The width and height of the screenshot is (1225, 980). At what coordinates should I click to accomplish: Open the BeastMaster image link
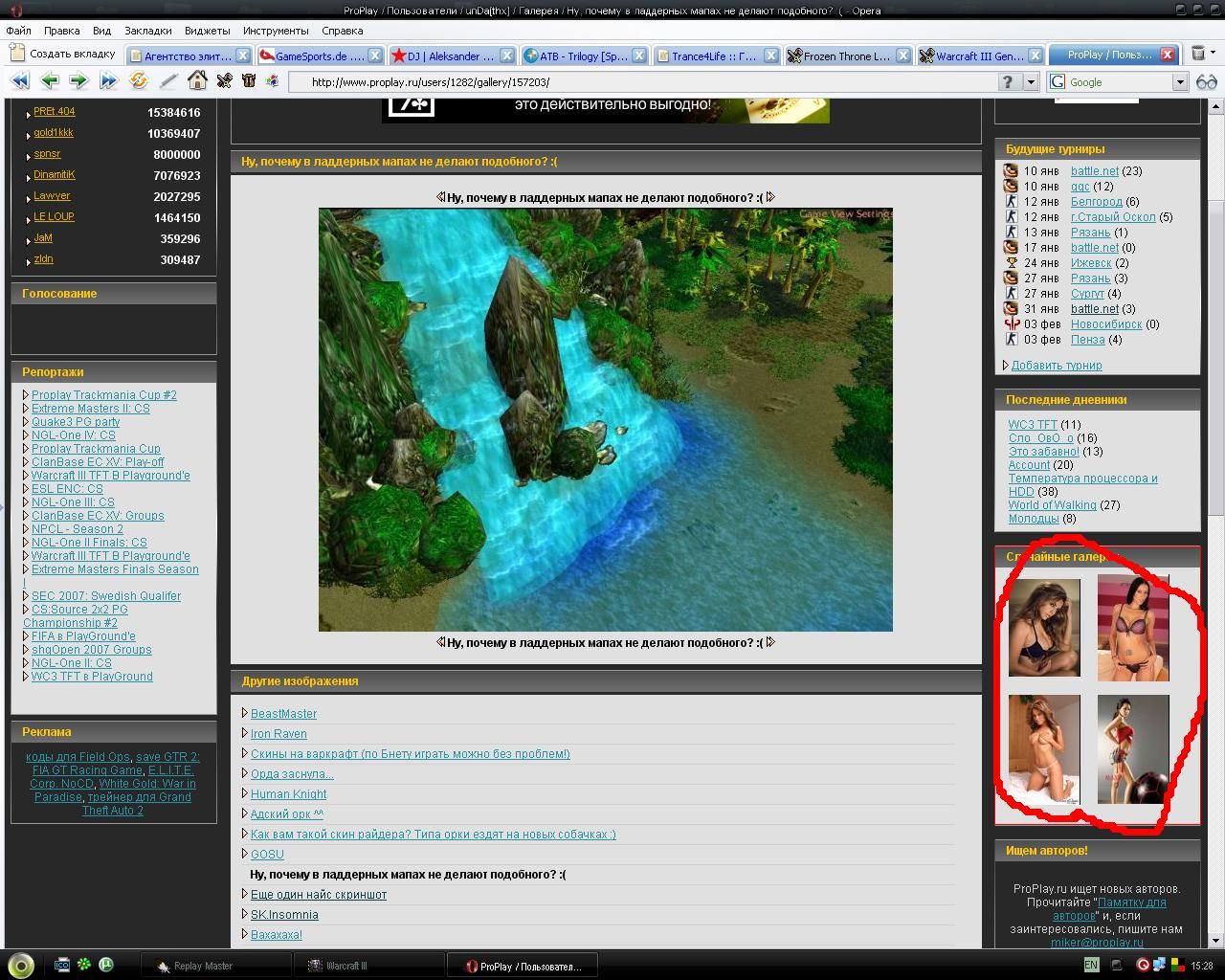coord(283,714)
